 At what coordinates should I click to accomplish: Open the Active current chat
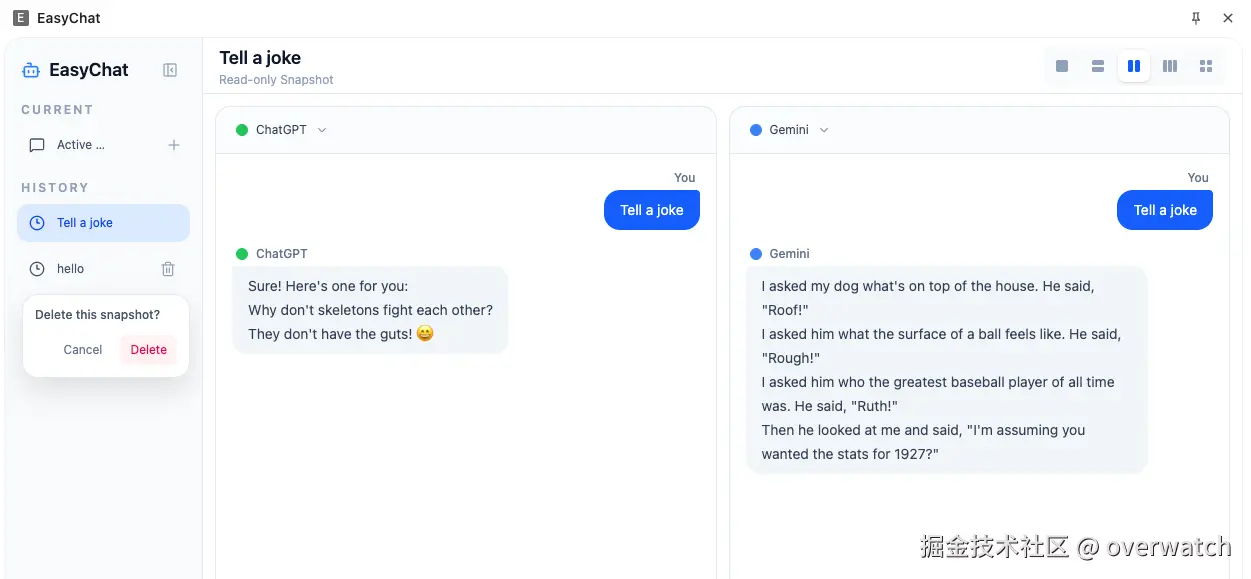point(81,145)
